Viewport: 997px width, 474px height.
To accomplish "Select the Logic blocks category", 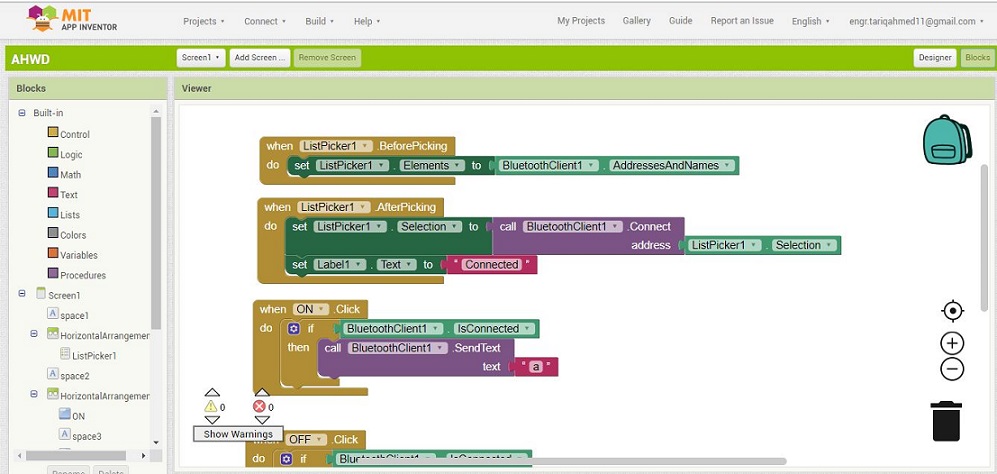I will pos(65,154).
